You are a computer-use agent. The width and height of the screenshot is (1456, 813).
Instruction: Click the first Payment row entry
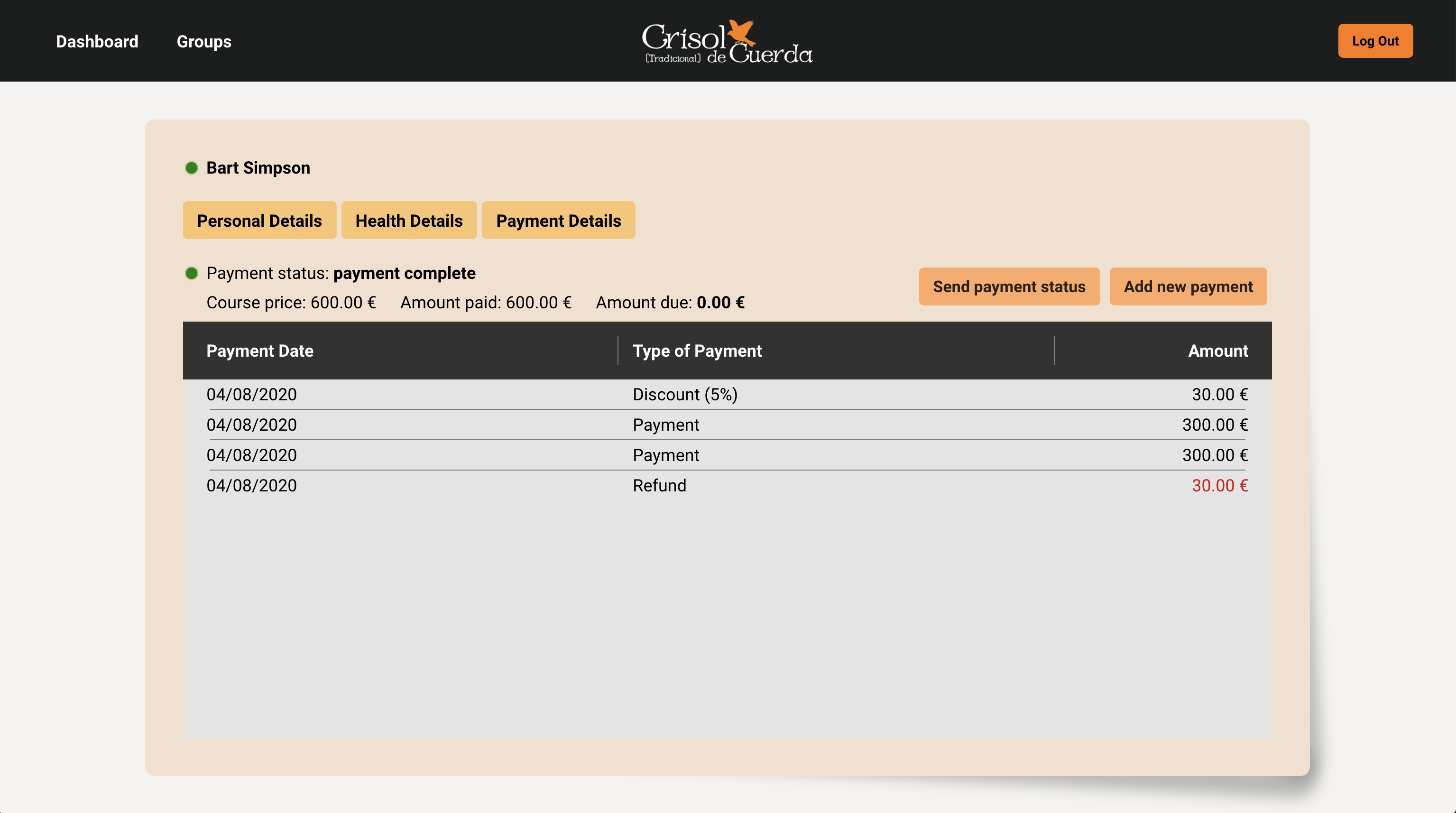(727, 425)
